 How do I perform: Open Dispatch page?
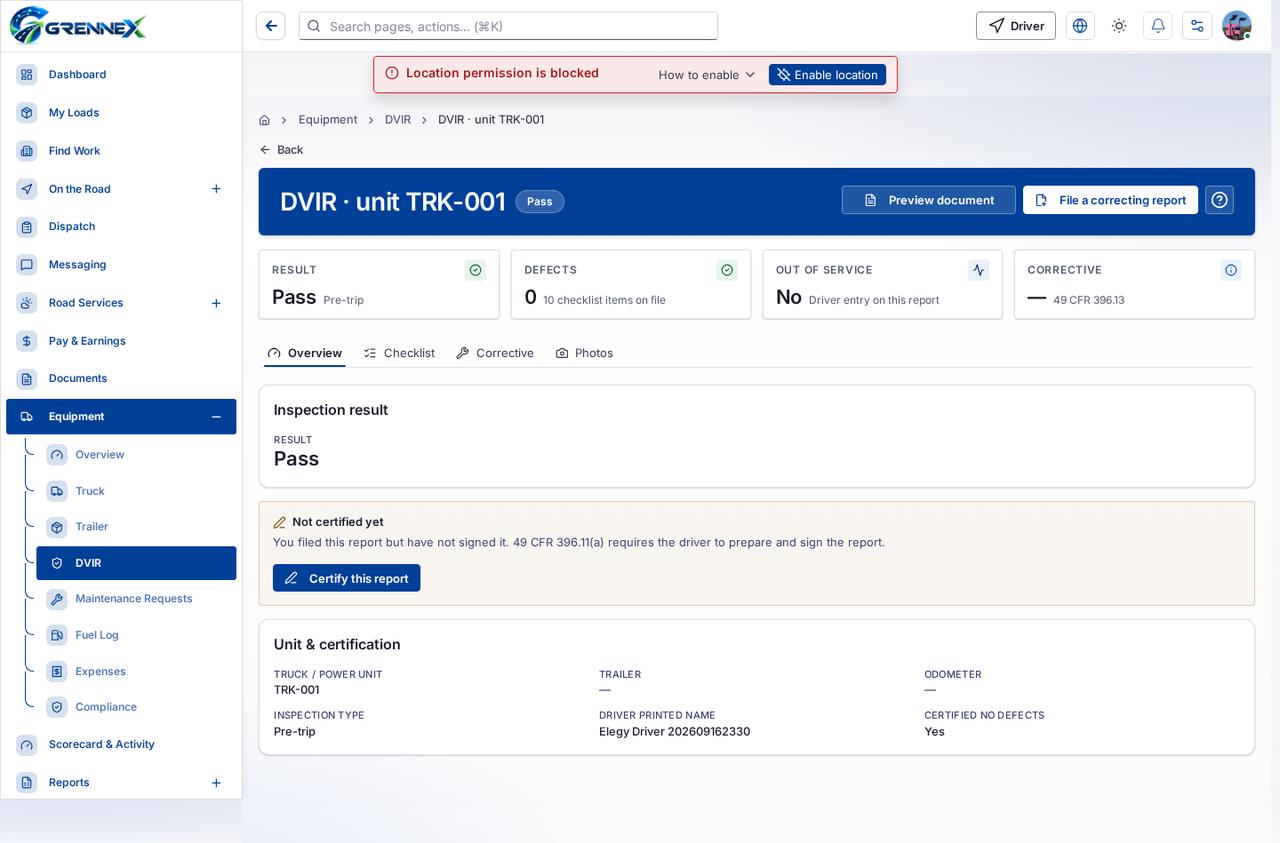[x=121, y=227]
